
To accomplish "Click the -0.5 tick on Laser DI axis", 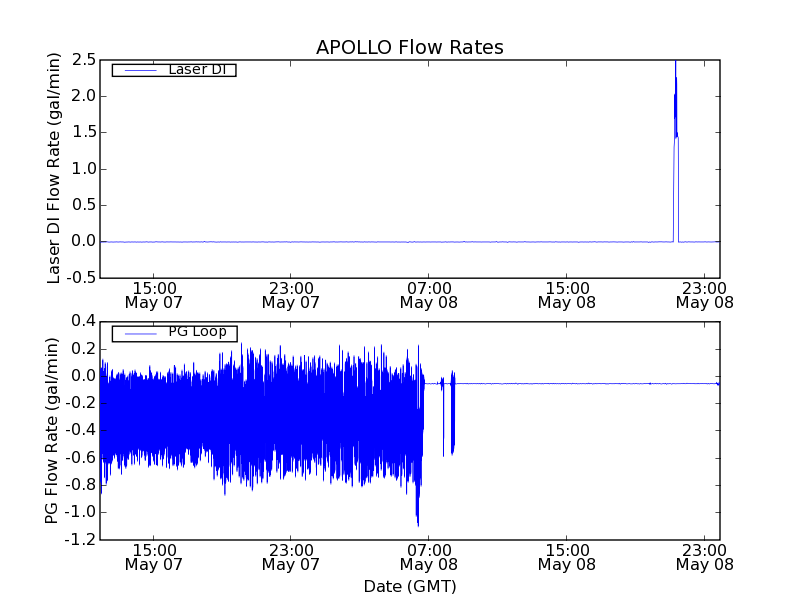I will click(x=81, y=278).
